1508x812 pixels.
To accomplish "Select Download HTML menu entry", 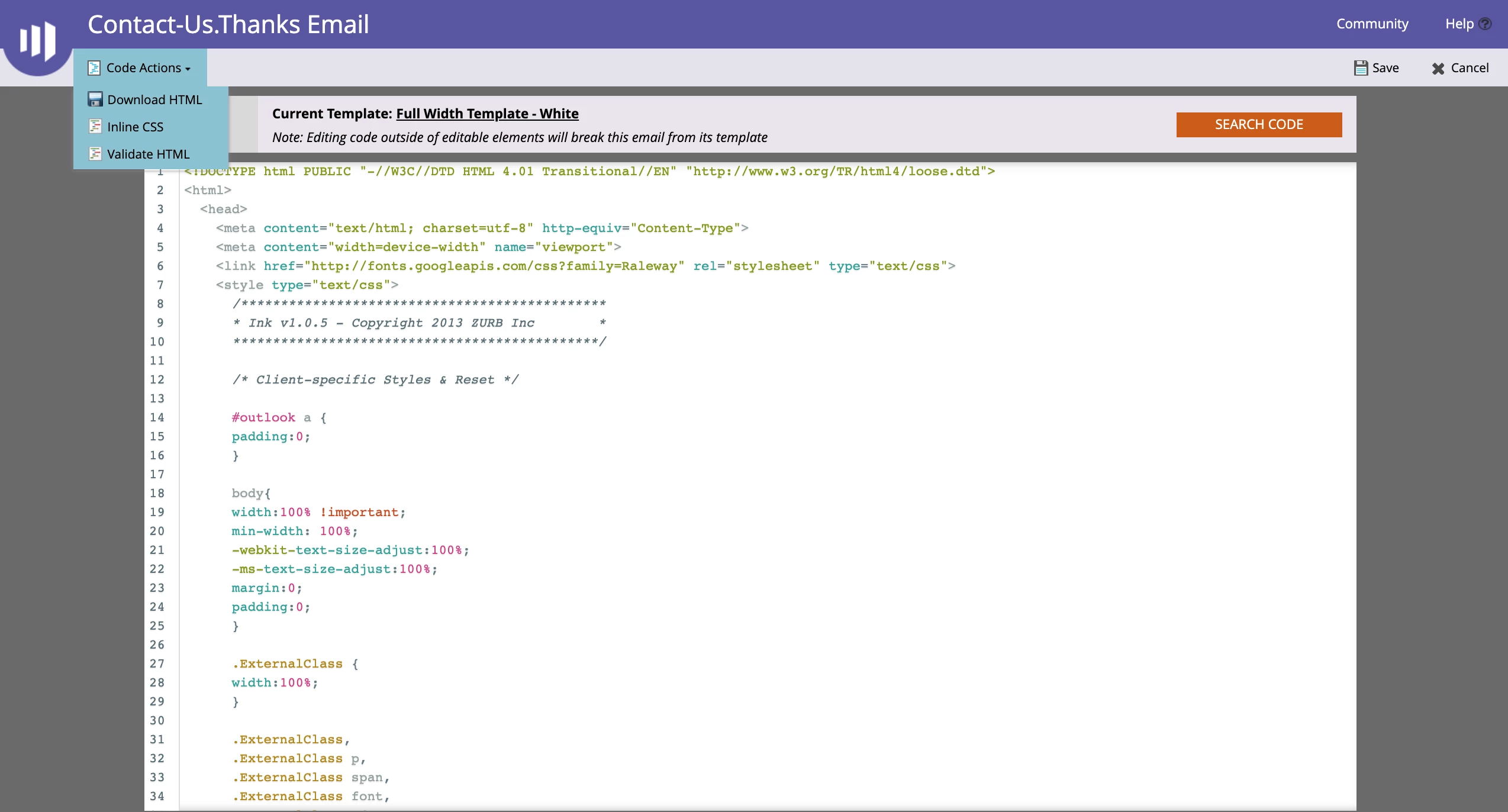I will pos(154,99).
